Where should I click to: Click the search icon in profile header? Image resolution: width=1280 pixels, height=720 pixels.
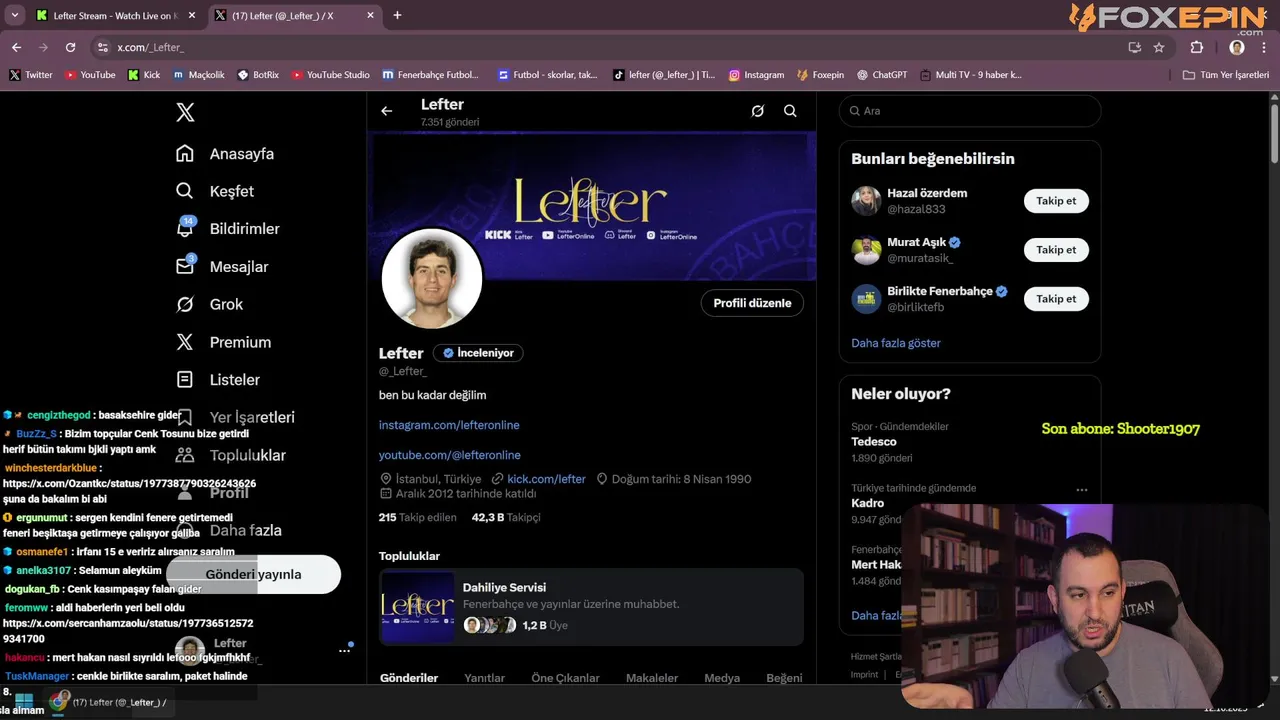tap(790, 111)
